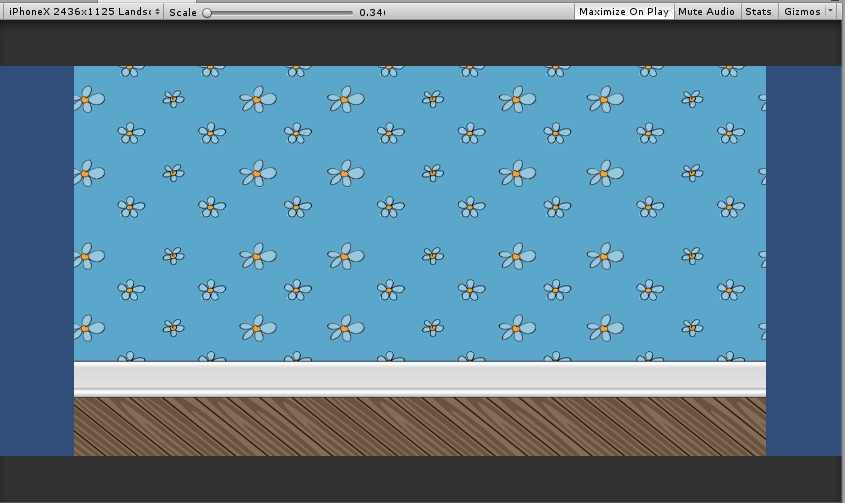This screenshot has width=845, height=503.
Task: Click the right end of the Scale slider track
Action: tap(350, 13)
